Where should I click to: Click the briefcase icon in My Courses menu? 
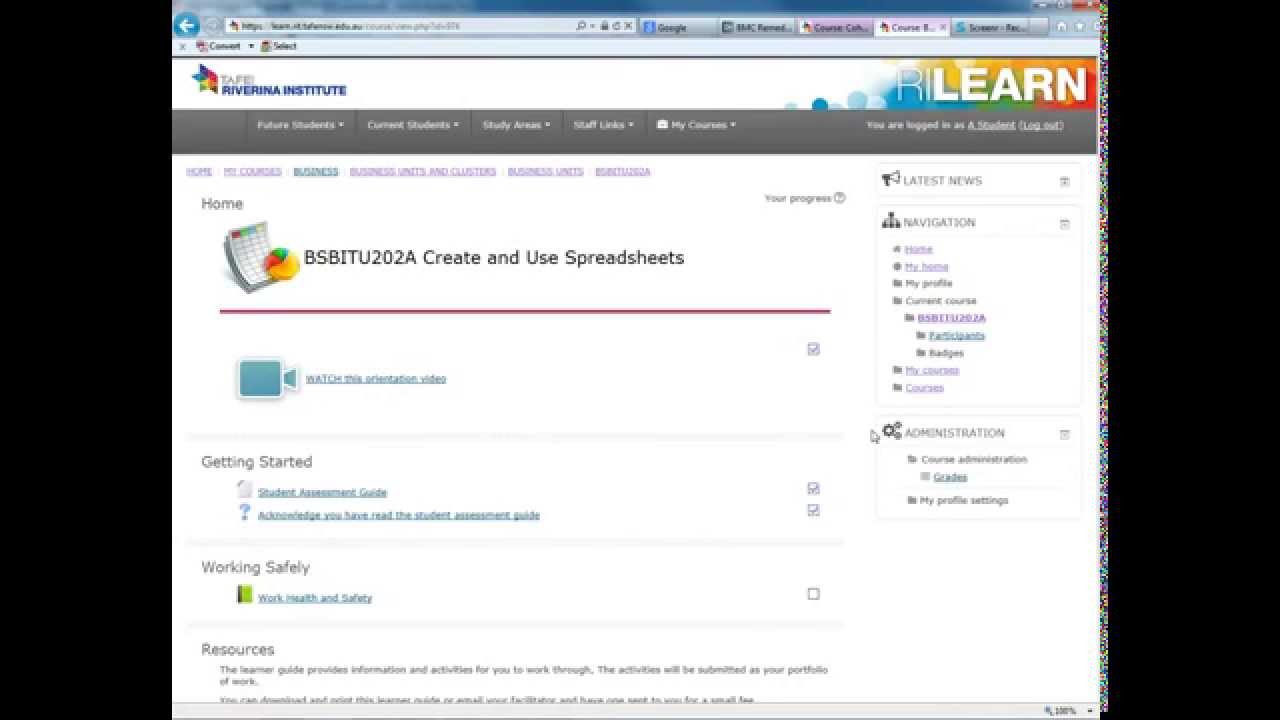click(x=663, y=125)
